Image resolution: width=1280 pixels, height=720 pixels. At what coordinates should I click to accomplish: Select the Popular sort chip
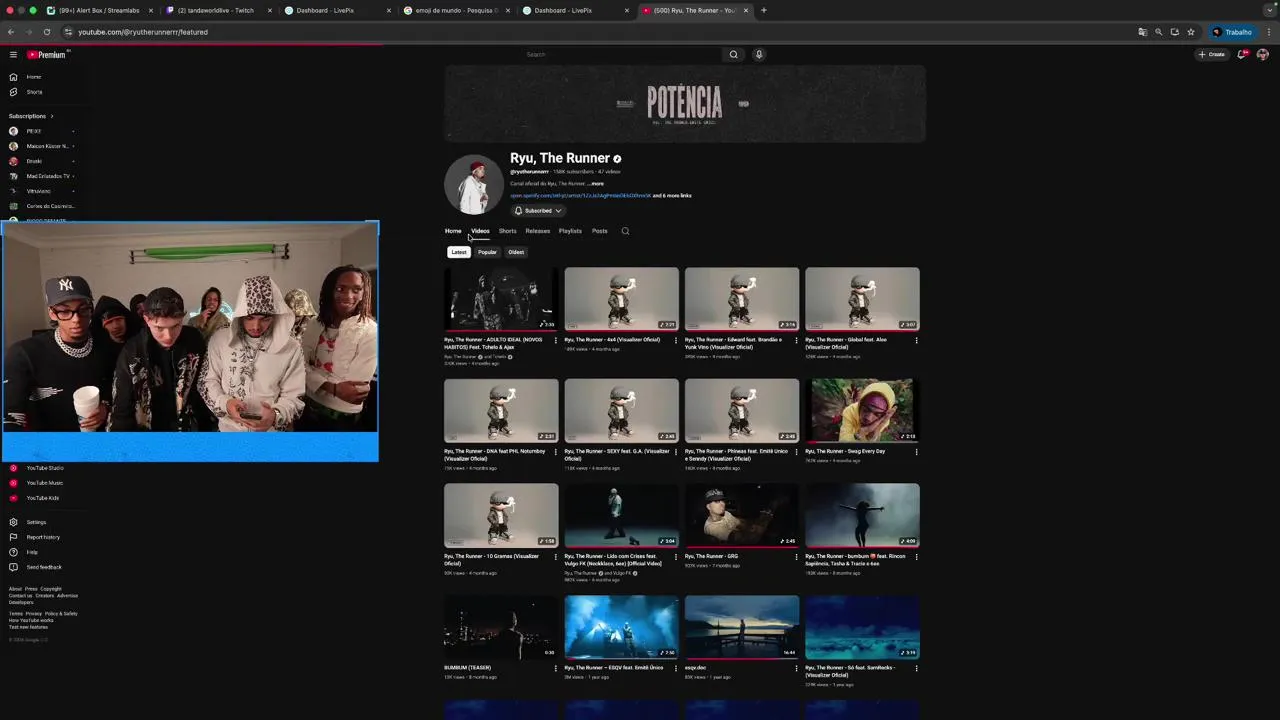click(487, 252)
